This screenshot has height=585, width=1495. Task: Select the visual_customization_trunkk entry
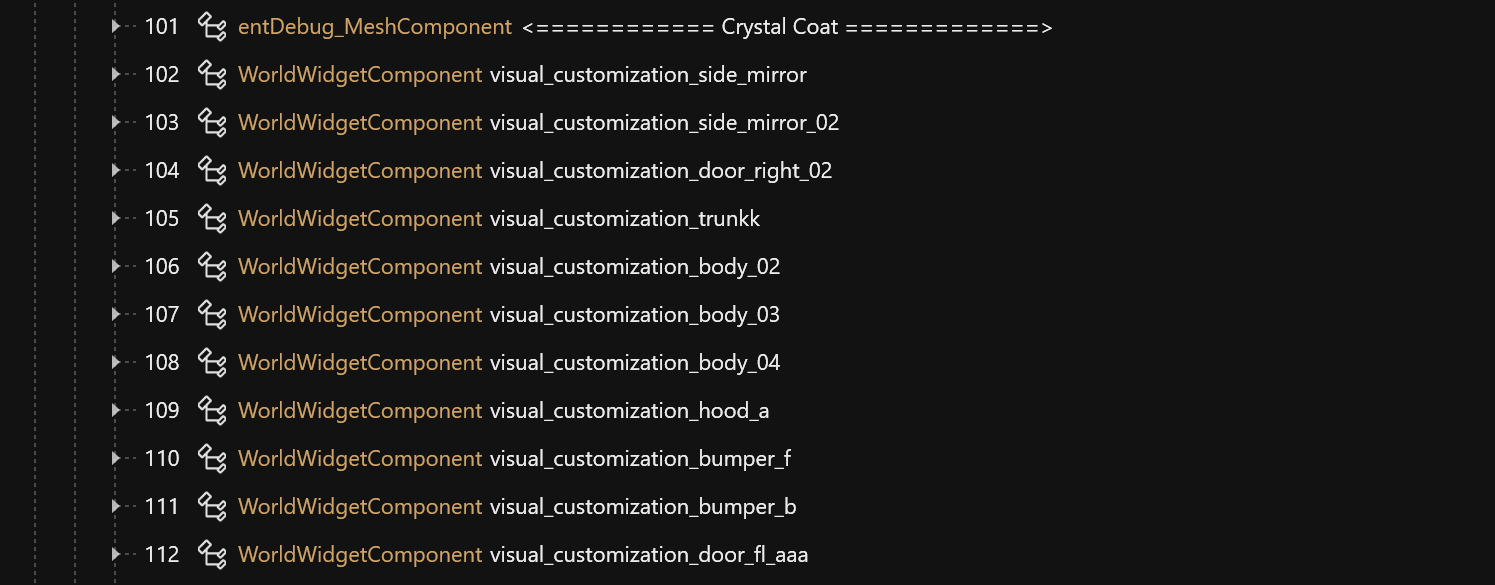[625, 219]
